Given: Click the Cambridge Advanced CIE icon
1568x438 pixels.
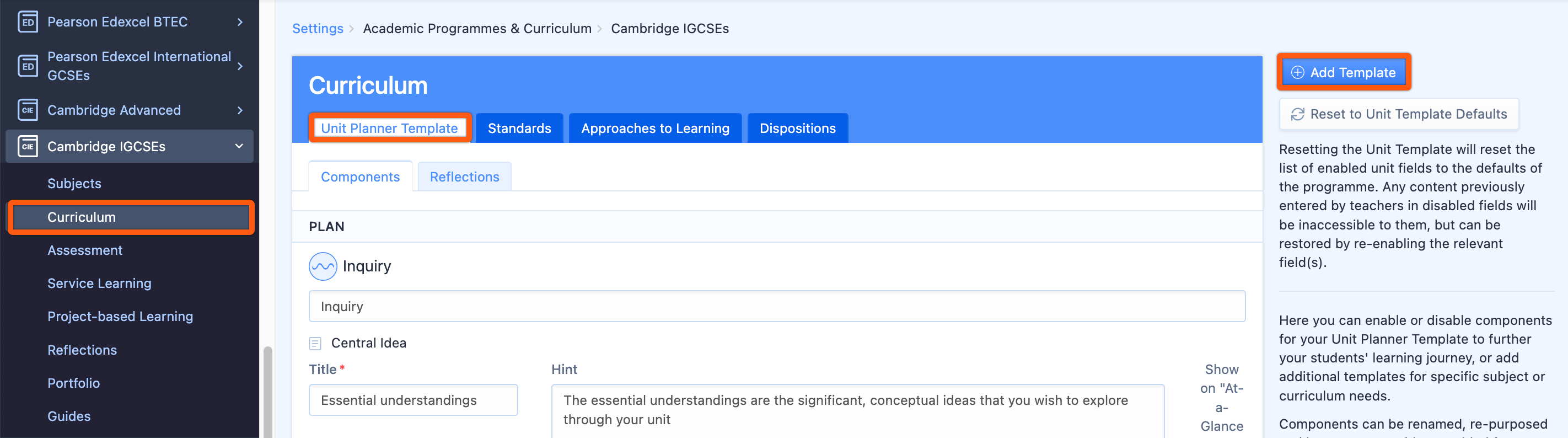Looking at the screenshot, I should [28, 110].
